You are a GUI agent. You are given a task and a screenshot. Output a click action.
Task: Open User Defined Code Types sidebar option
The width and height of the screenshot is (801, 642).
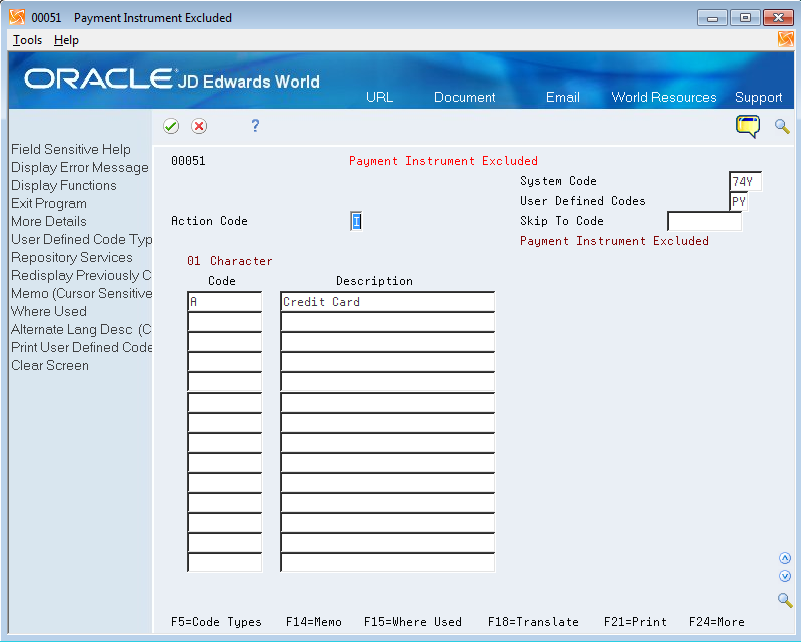(82, 240)
